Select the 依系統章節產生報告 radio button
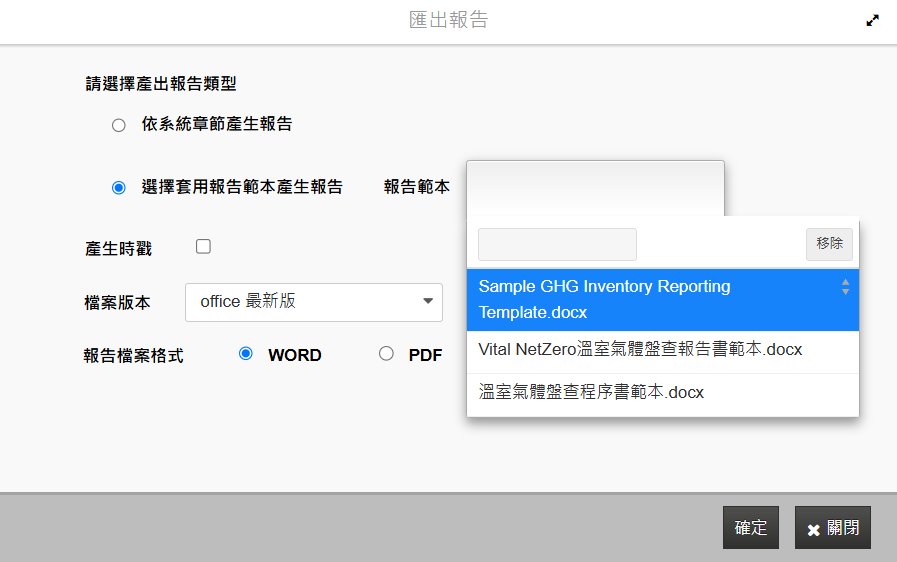The height and width of the screenshot is (562, 897). 119,125
